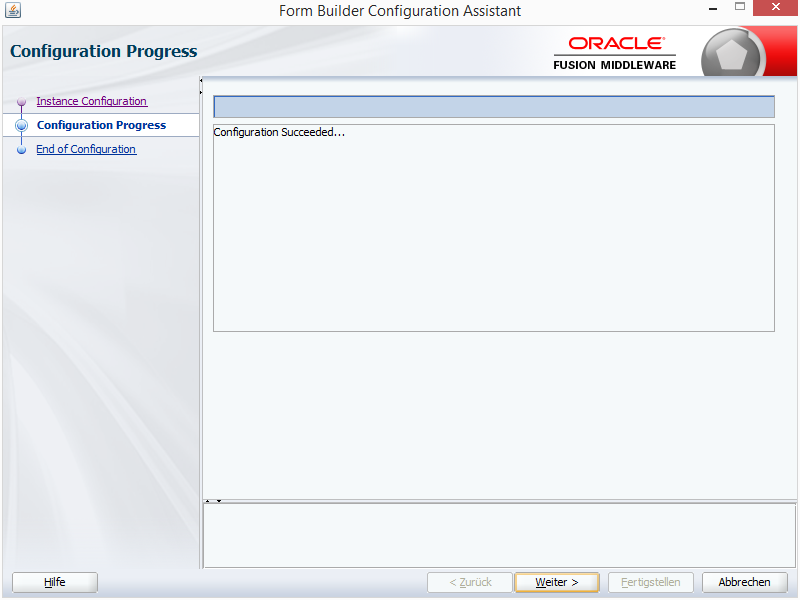Click the Hilfe button
Image resolution: width=800 pixels, height=600 pixels.
55,582
